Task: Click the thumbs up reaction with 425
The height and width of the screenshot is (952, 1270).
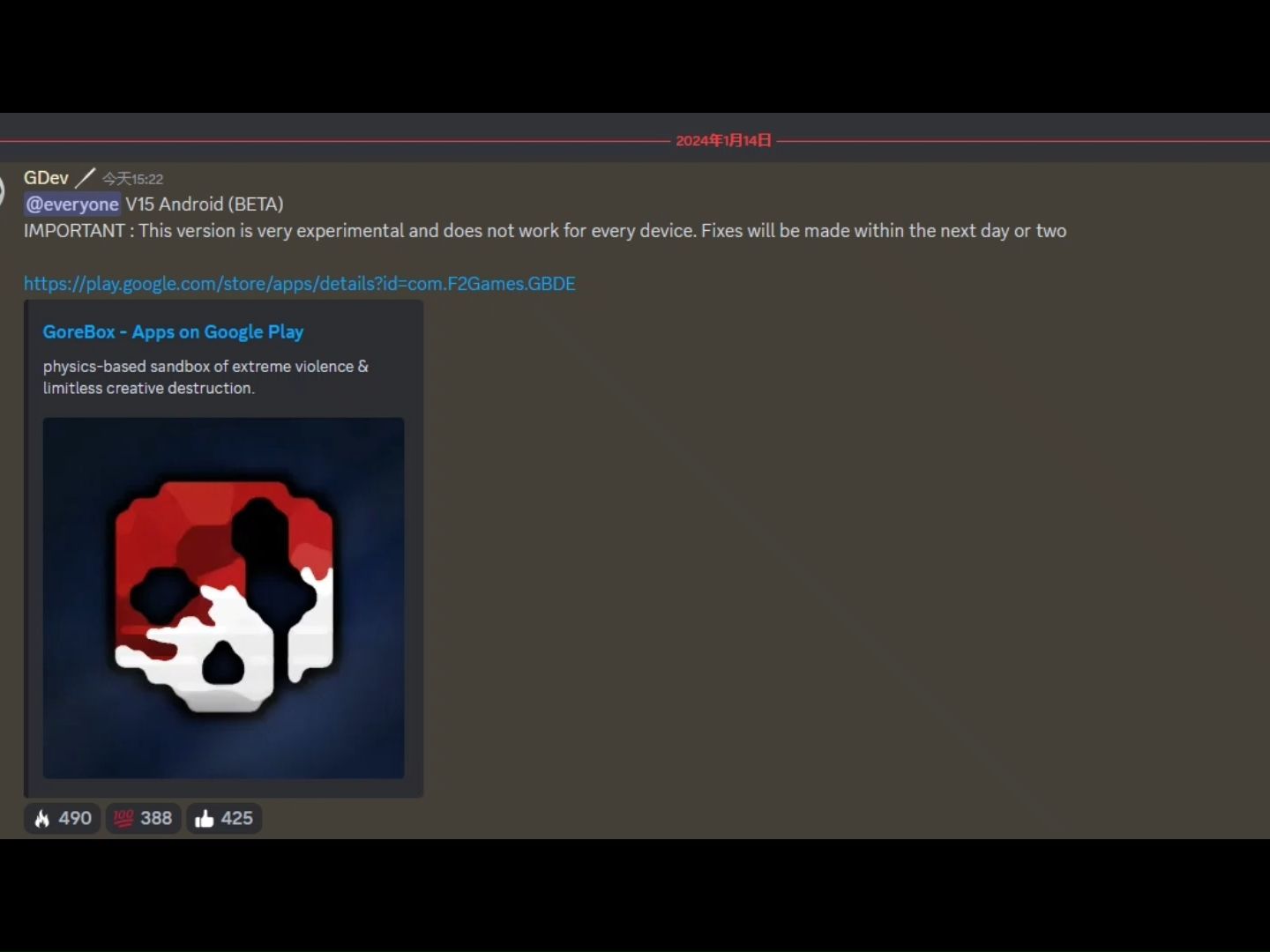Action: pyautogui.click(x=224, y=818)
